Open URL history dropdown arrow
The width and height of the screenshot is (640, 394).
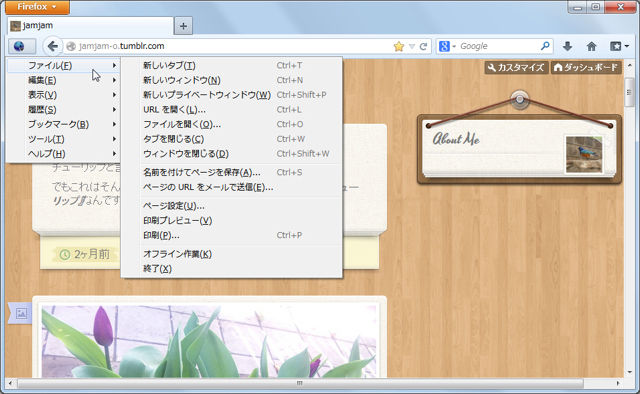[412, 47]
